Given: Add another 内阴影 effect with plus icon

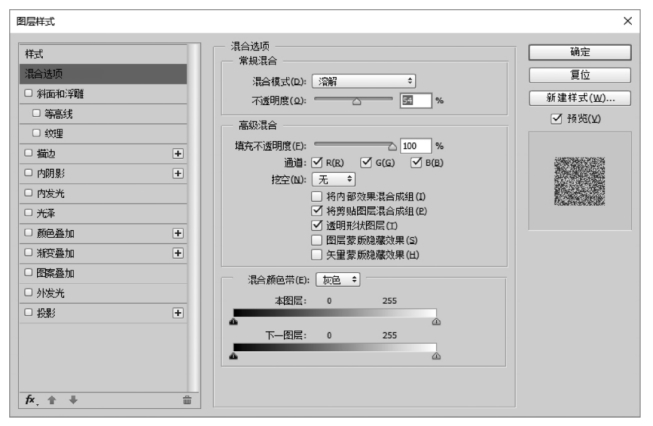Looking at the screenshot, I should click(178, 173).
